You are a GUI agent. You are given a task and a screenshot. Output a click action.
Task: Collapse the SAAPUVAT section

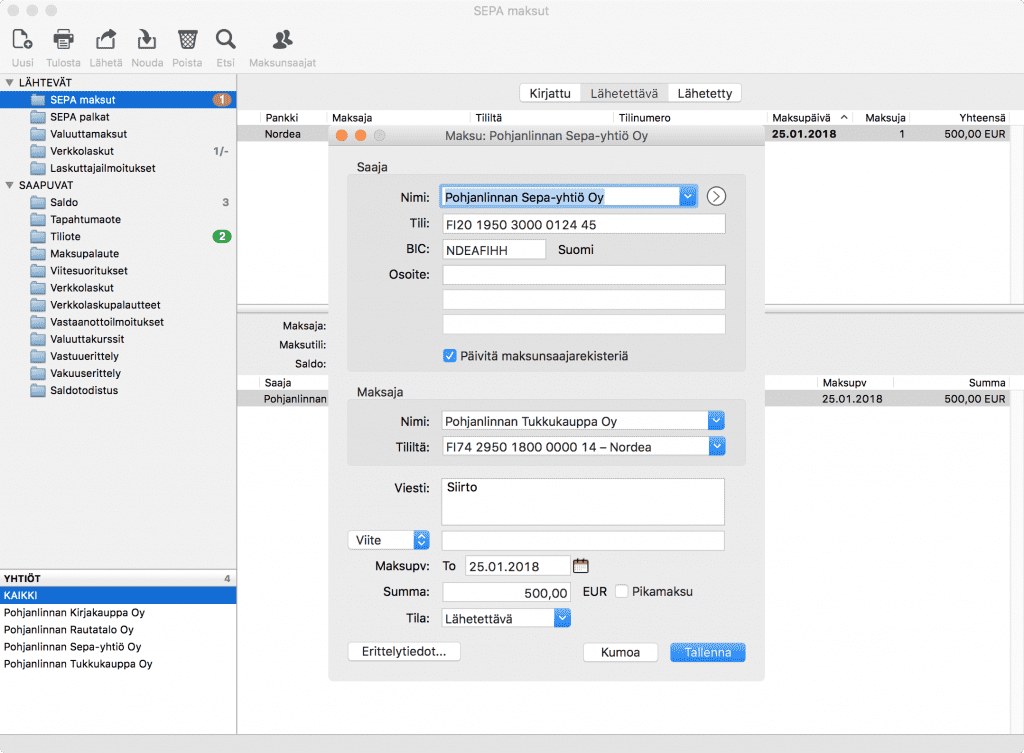click(x=9, y=185)
